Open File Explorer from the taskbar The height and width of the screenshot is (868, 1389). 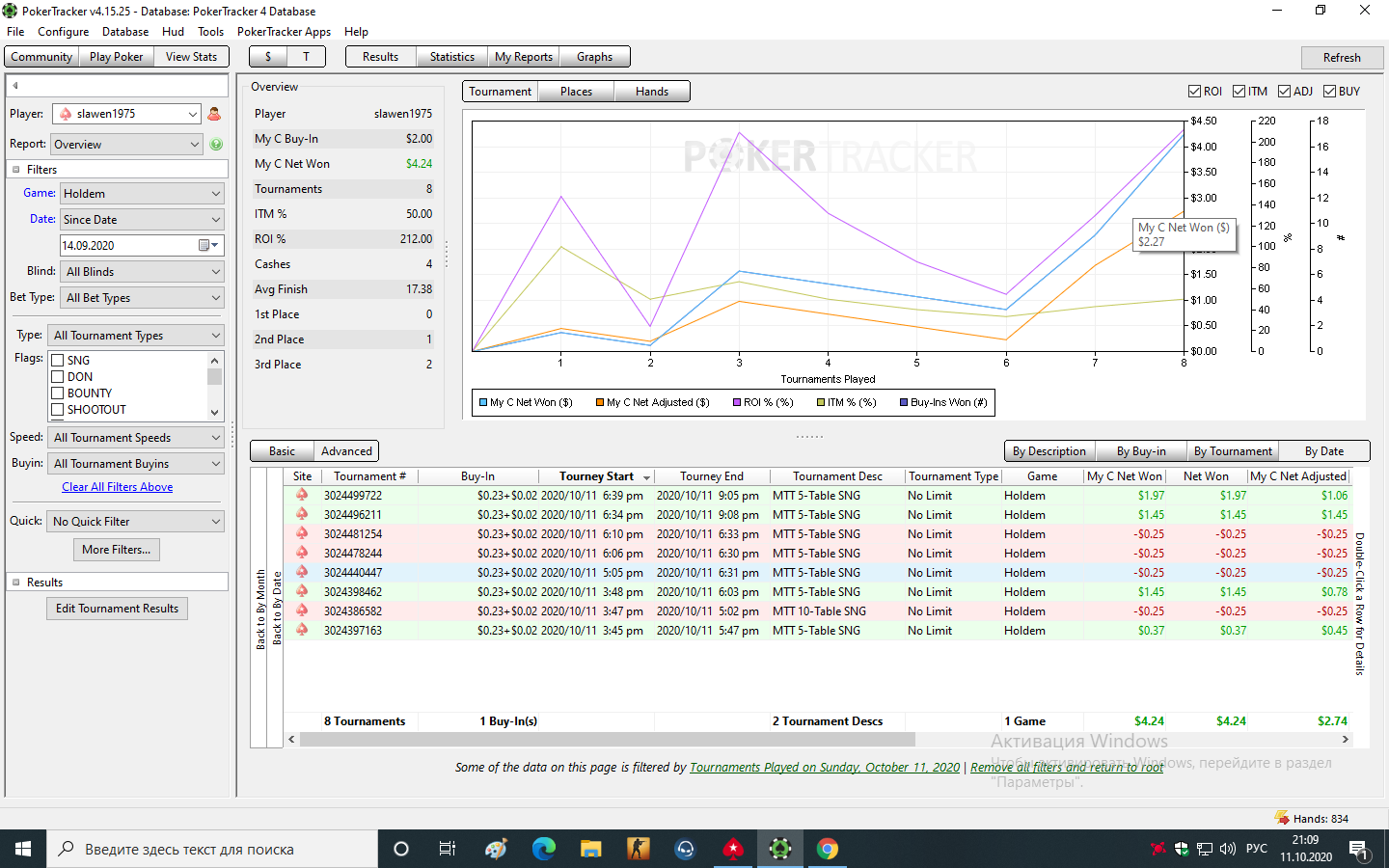pos(591,849)
